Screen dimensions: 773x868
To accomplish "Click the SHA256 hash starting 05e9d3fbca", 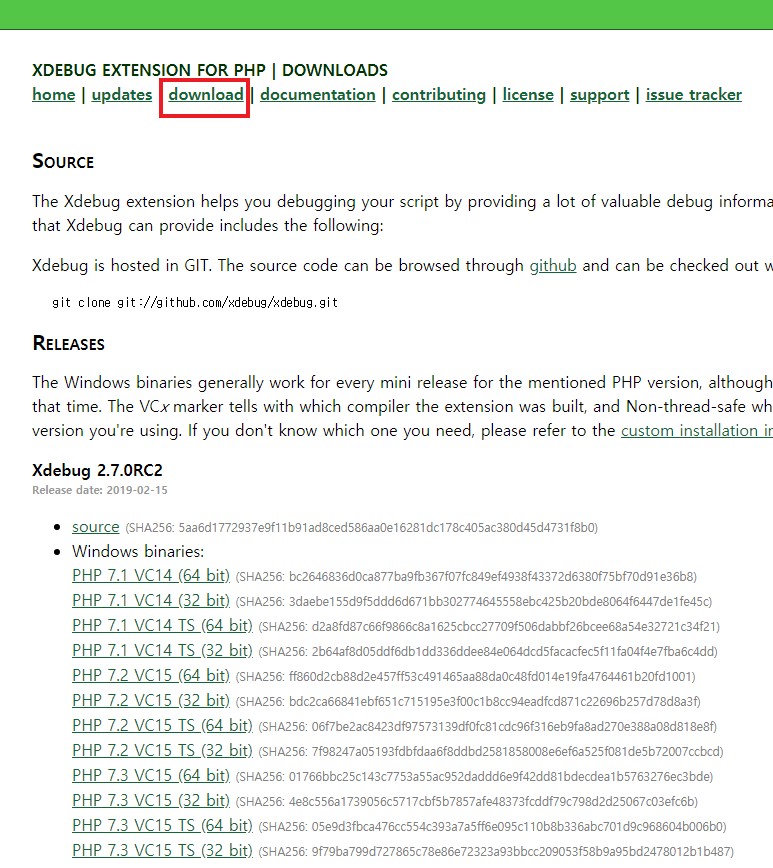I will point(492,827).
